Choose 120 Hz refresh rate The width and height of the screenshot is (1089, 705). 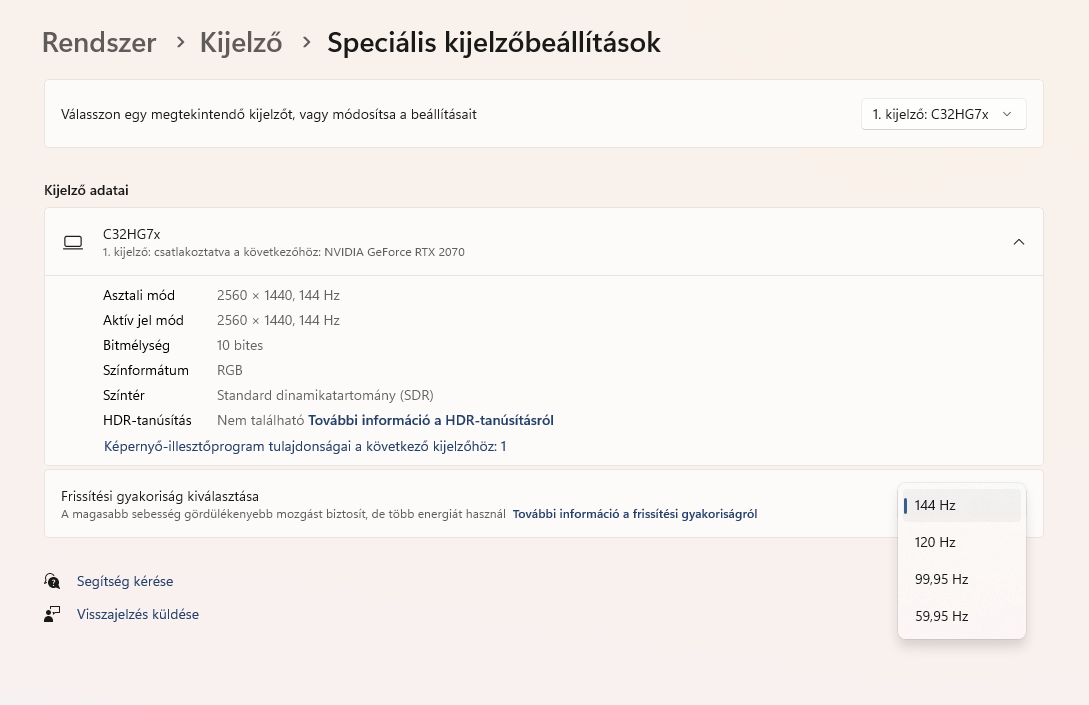tap(961, 542)
